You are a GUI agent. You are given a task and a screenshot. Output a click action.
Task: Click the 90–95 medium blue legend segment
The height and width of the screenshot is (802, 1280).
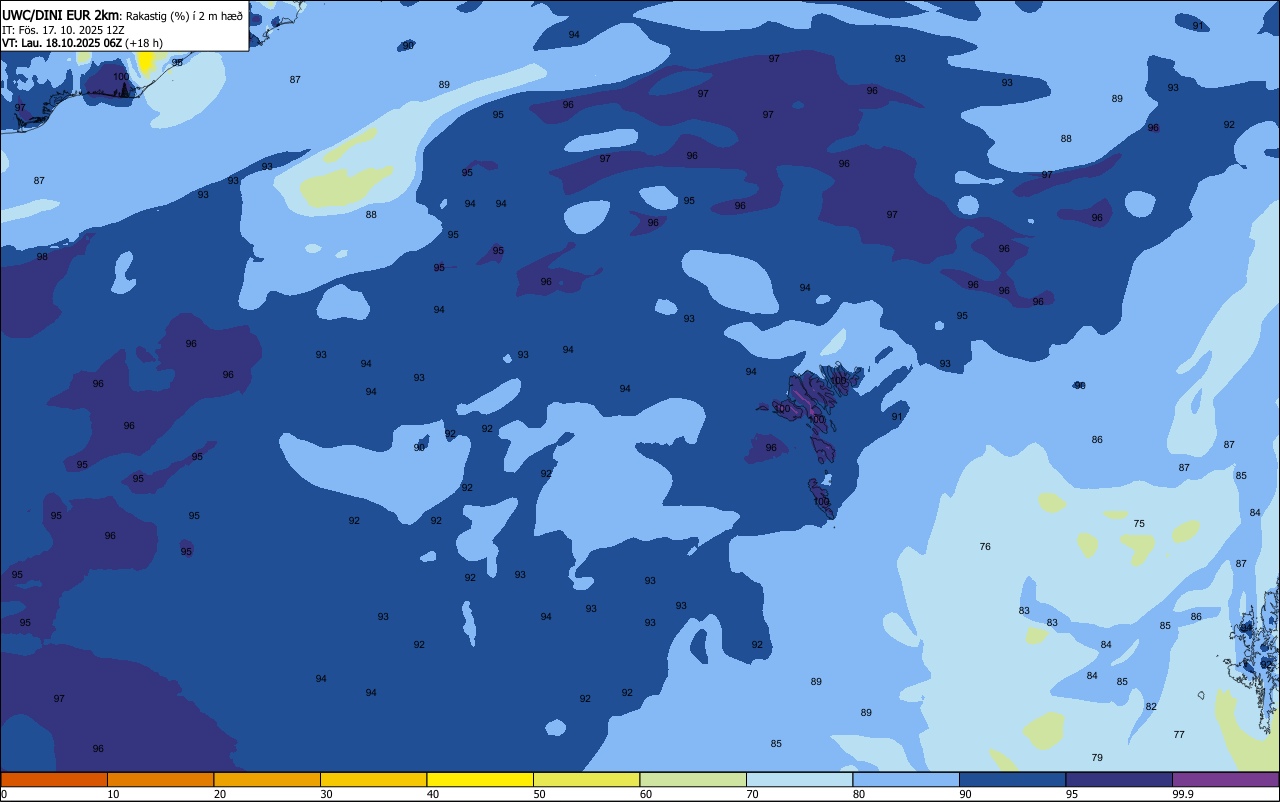(x=1012, y=779)
